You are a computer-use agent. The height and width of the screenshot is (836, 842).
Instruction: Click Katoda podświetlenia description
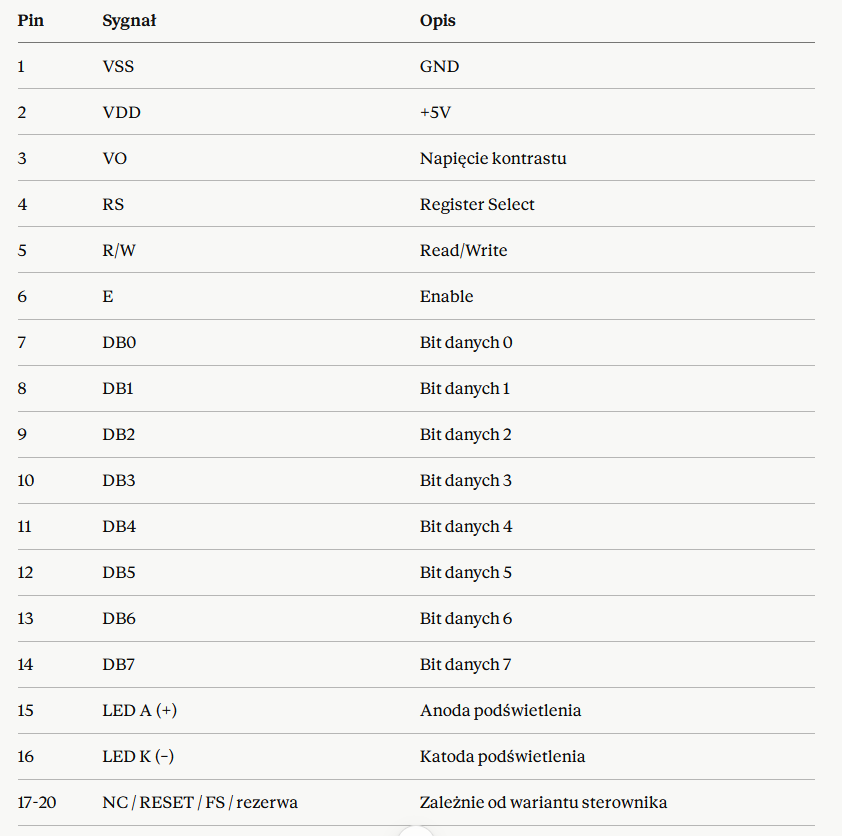502,757
